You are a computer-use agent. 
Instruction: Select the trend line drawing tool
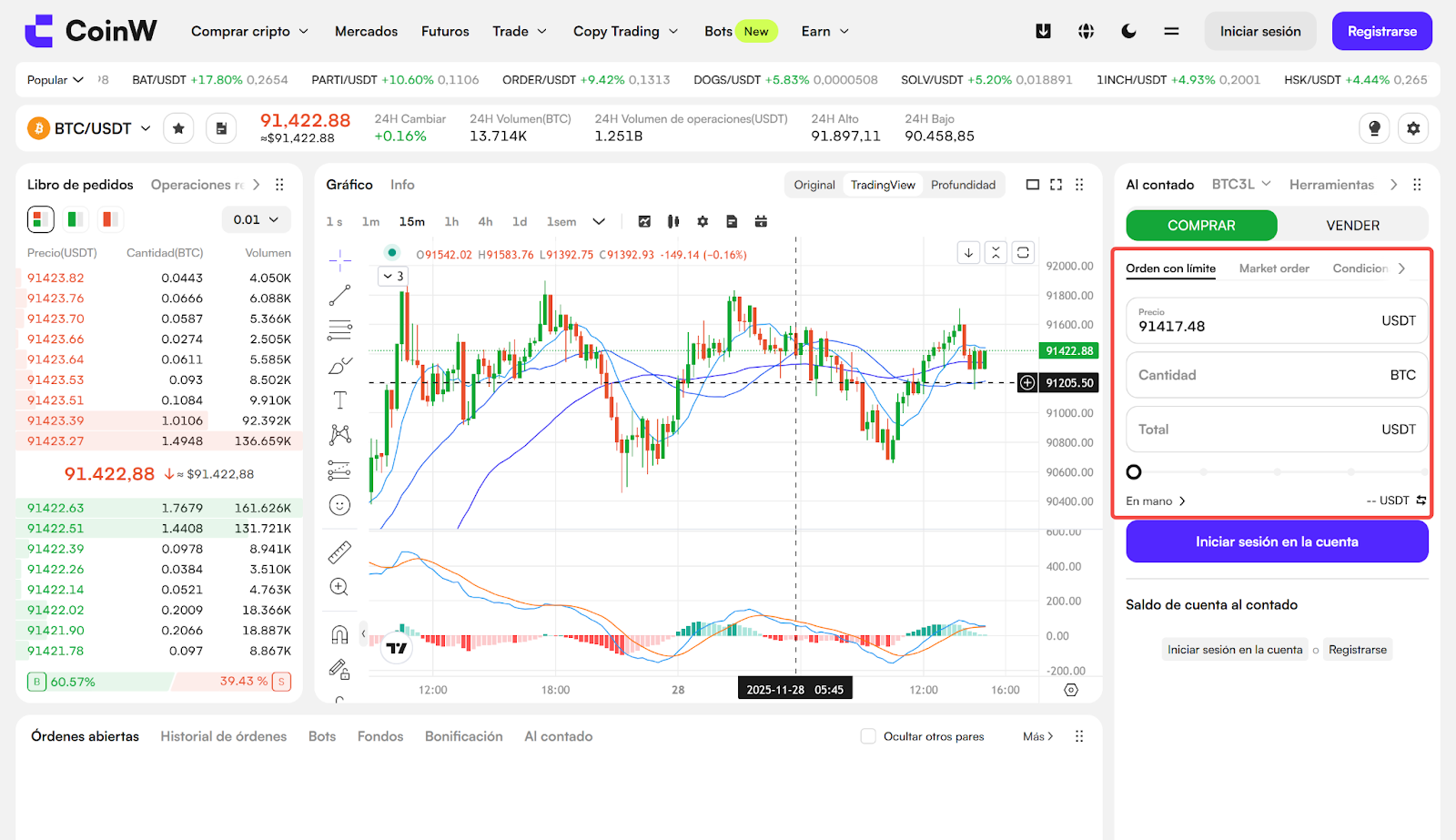coord(339,295)
